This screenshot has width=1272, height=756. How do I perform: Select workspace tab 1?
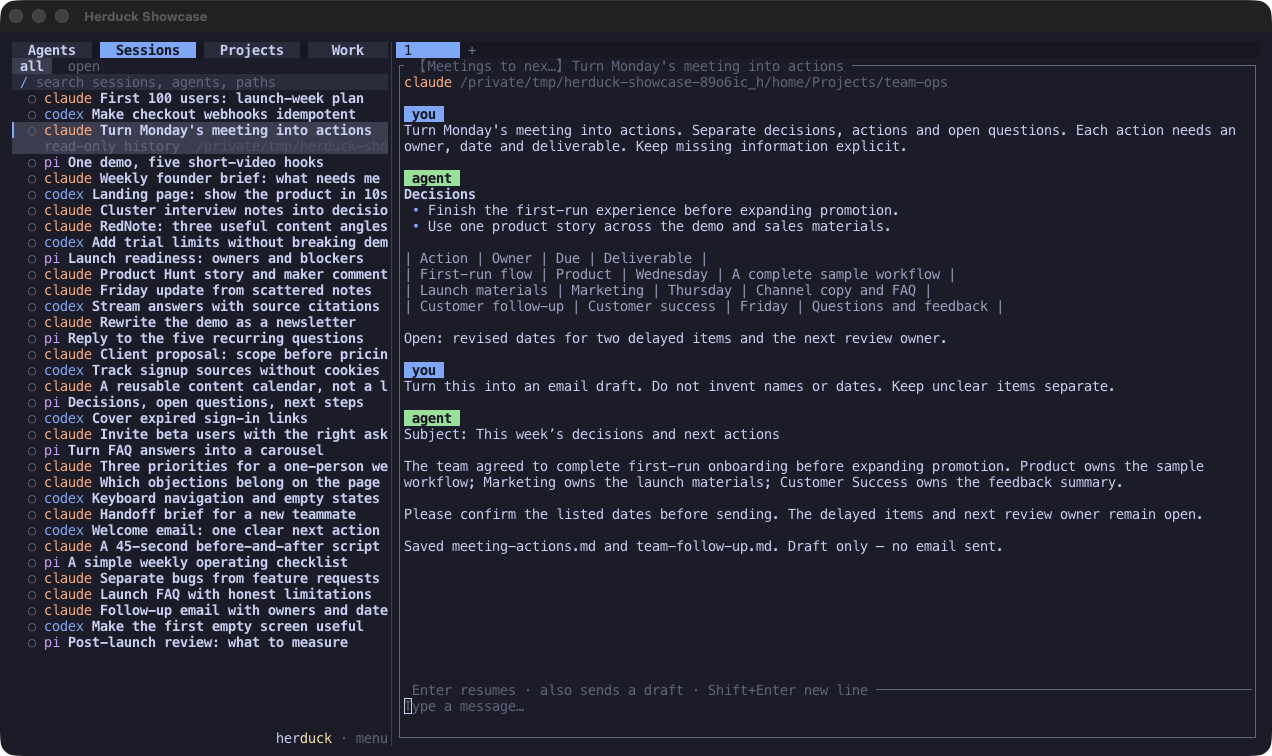428,50
